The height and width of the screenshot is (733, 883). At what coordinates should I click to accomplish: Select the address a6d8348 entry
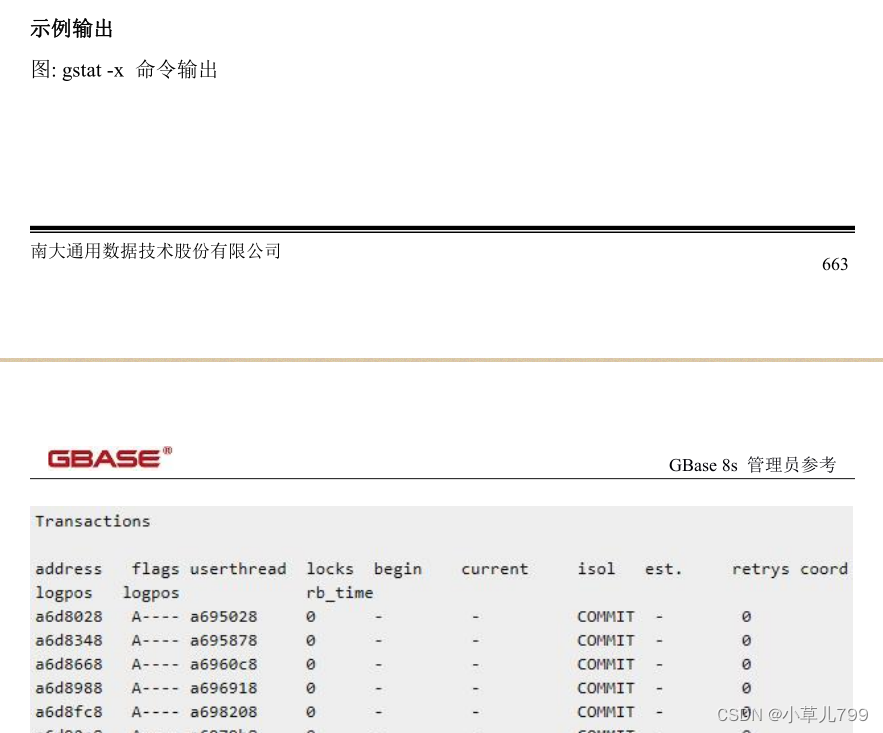coord(67,640)
